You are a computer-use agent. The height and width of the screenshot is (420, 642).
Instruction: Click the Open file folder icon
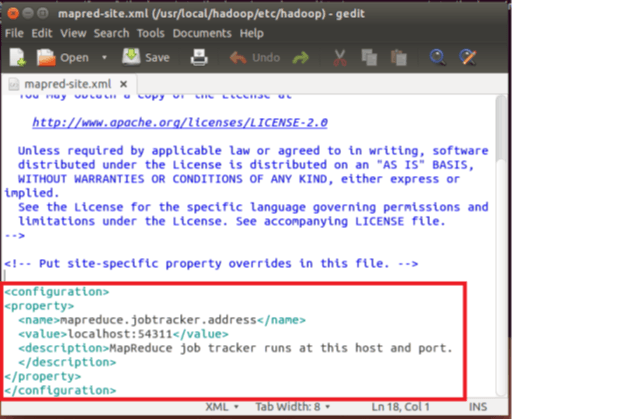pyautogui.click(x=46, y=58)
